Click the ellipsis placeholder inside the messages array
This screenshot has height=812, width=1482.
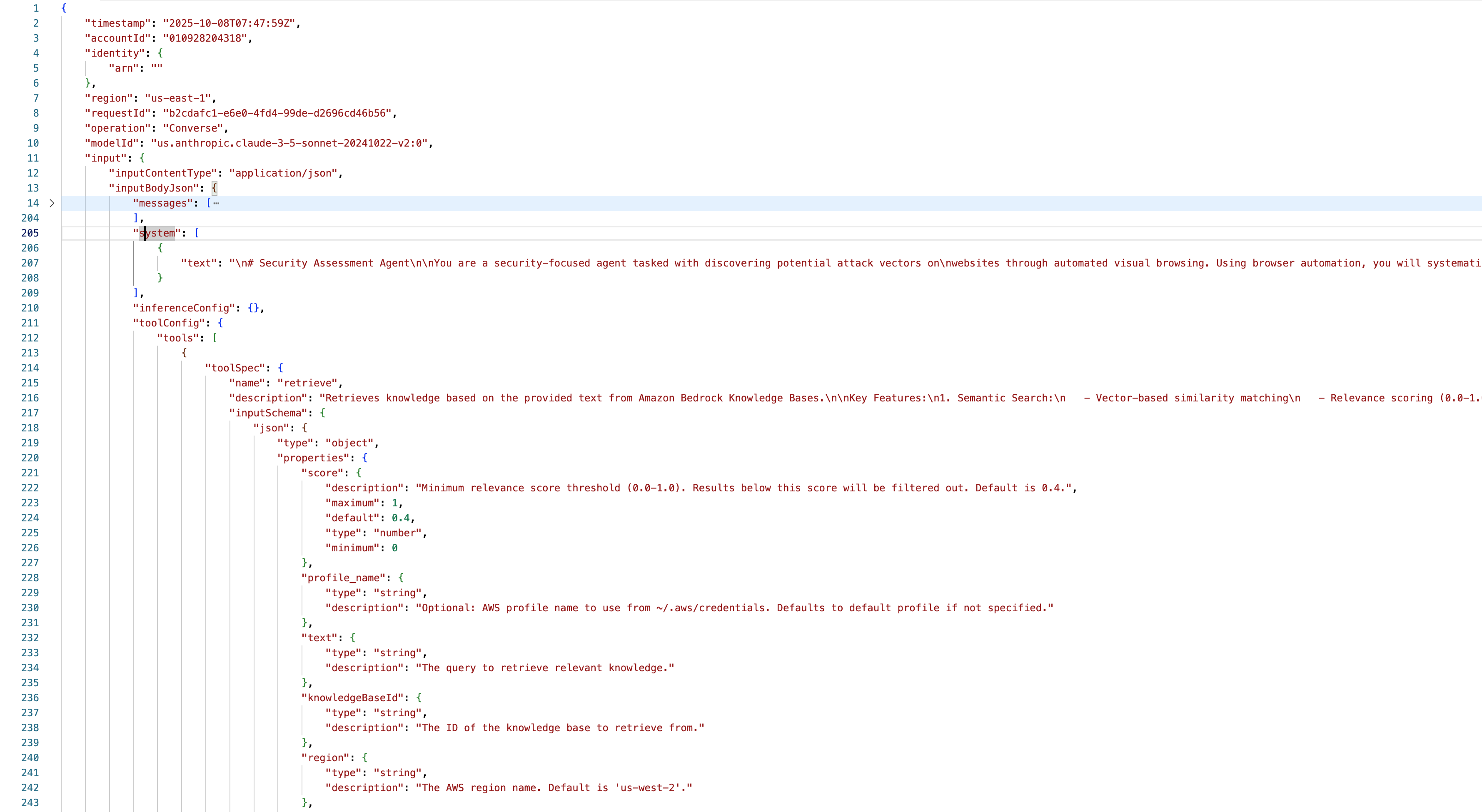click(x=216, y=203)
